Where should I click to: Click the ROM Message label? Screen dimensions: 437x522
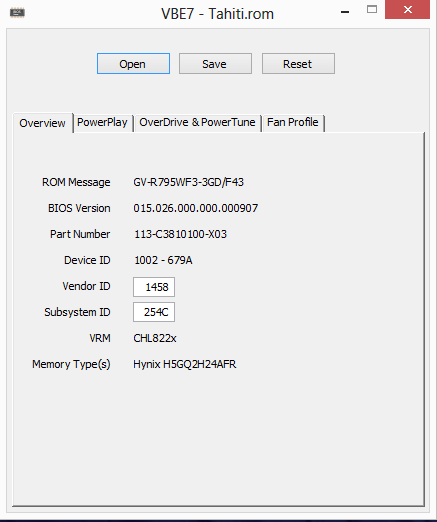point(76,182)
